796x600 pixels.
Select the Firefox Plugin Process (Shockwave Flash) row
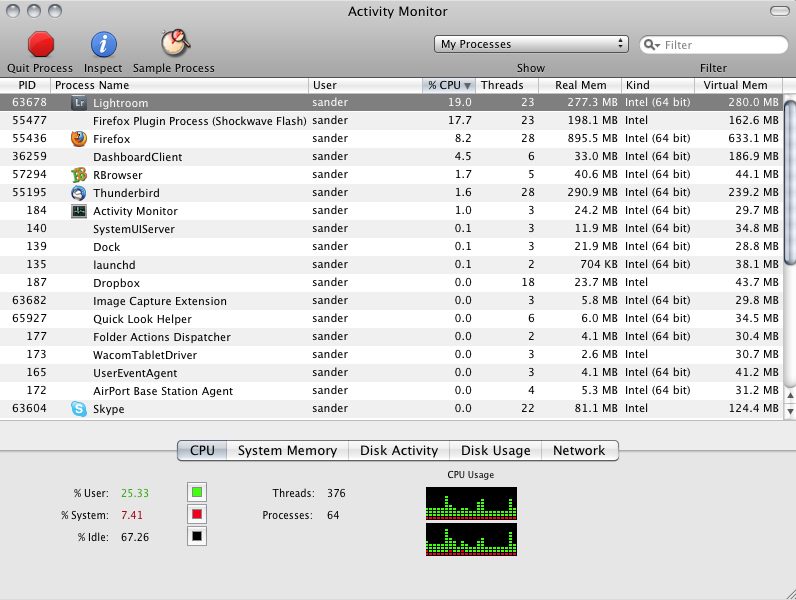tap(391, 120)
